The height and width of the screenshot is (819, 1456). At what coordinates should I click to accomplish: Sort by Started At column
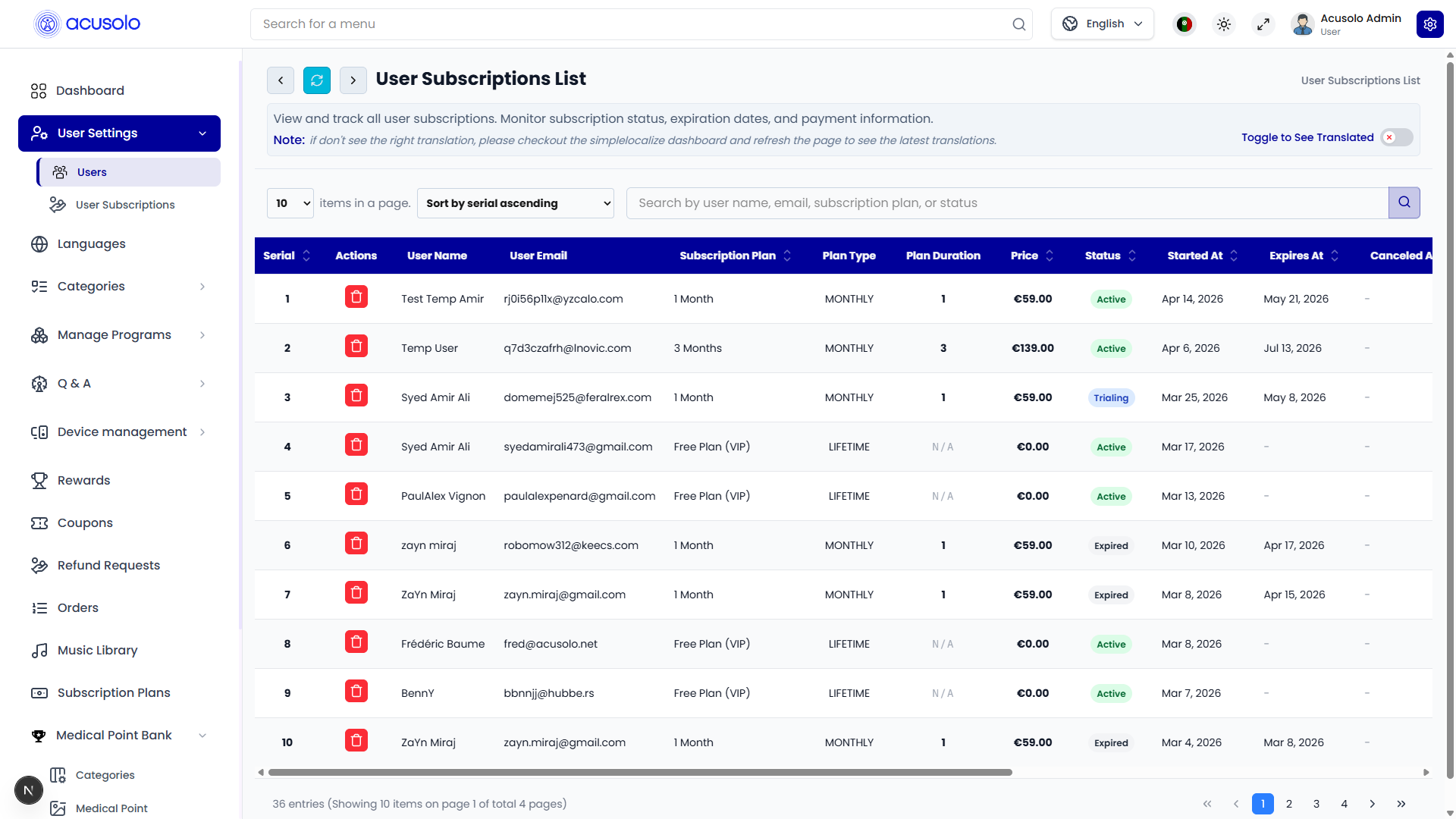click(x=1234, y=256)
